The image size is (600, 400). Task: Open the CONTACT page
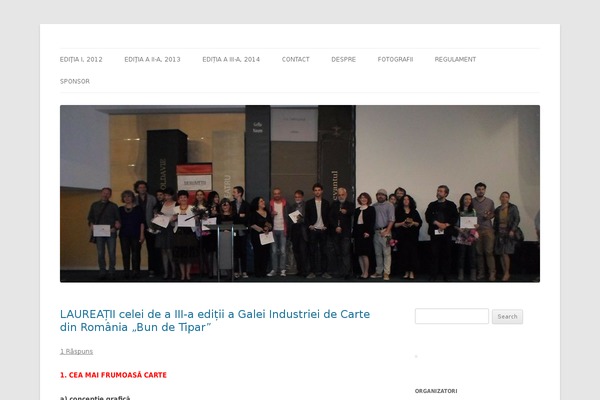click(295, 59)
